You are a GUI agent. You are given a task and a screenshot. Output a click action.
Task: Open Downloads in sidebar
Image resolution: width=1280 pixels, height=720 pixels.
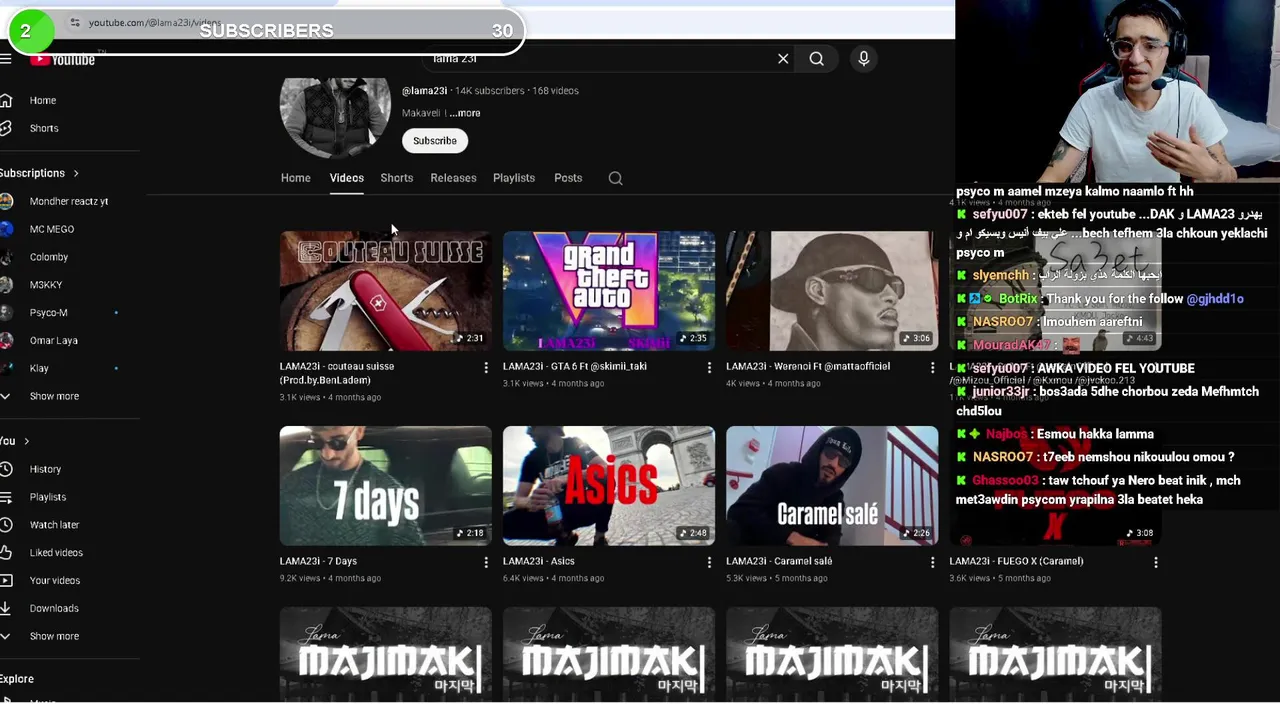(53, 608)
